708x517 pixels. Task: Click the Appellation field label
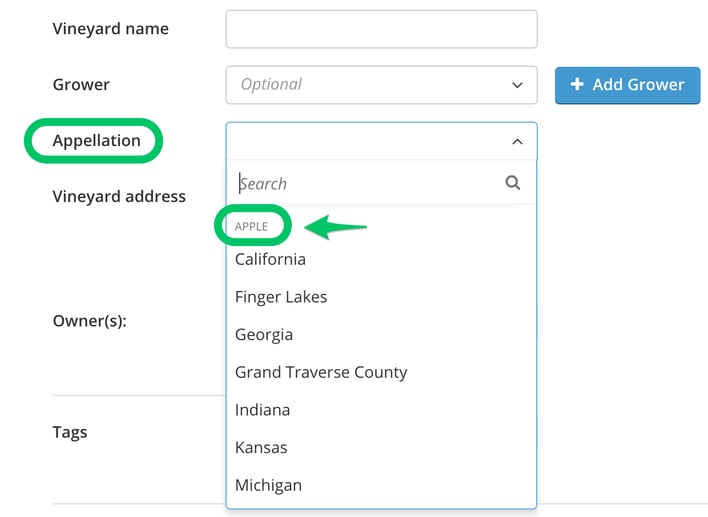click(97, 140)
